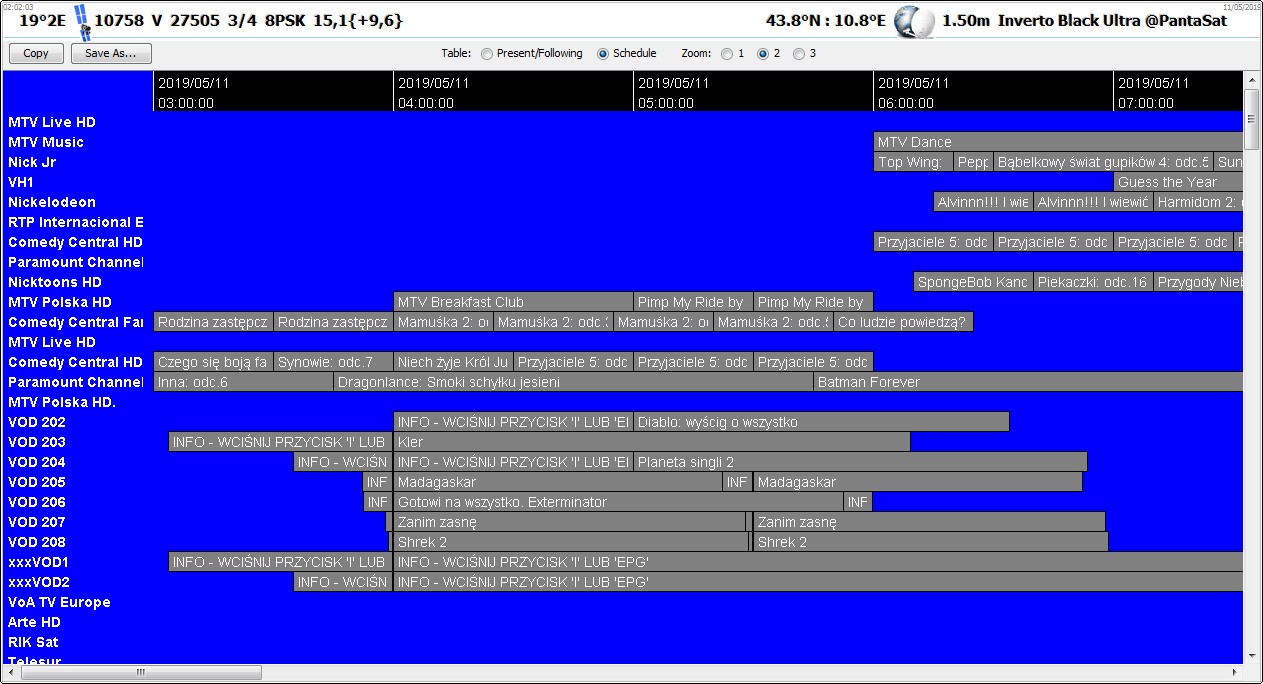Open the Bąbelkowy świat gupików programme
This screenshot has width=1263, height=684.
pyautogui.click(x=1103, y=162)
